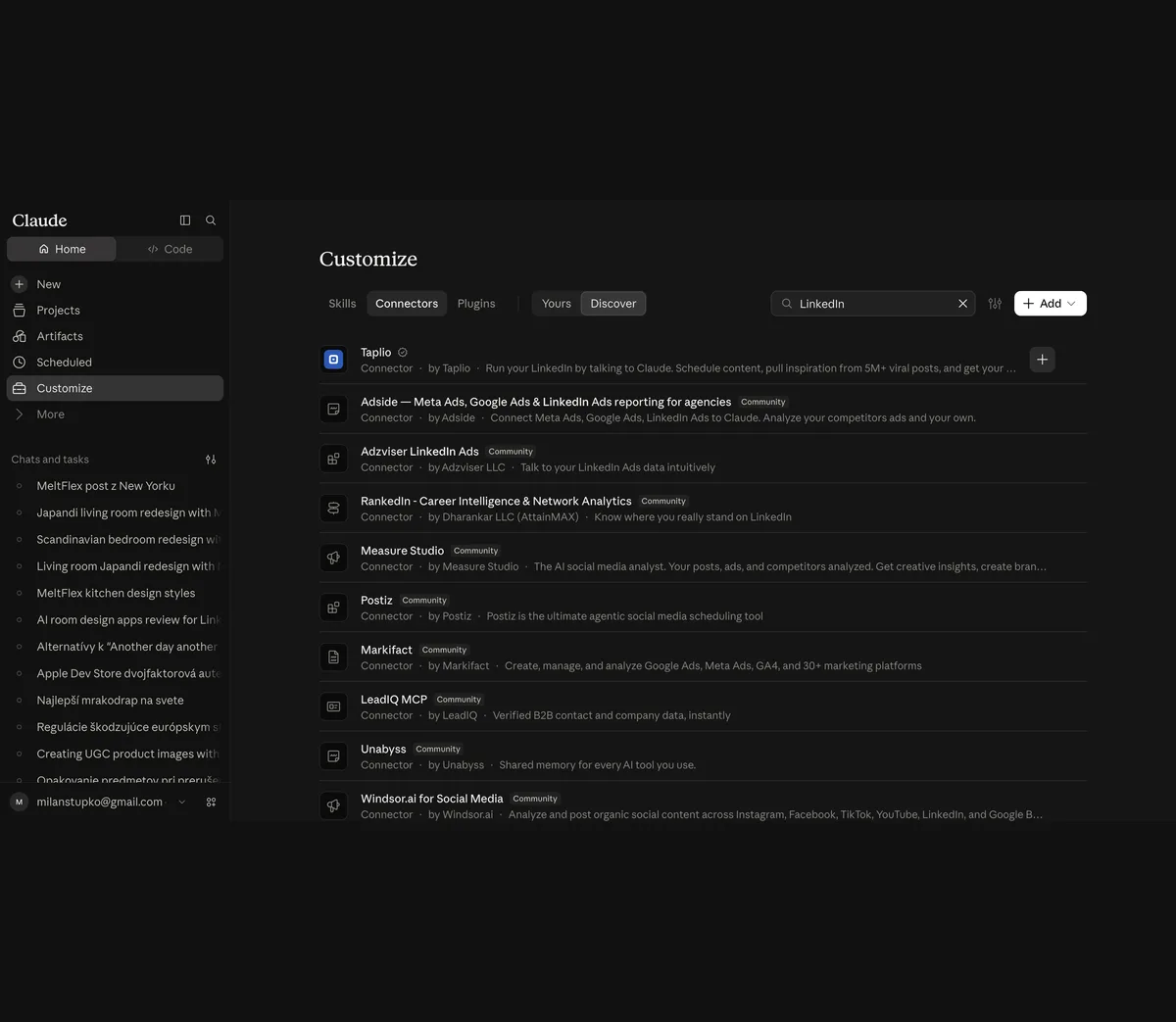Click the LeadIQ MCP icon
1176x1022 pixels.
pyautogui.click(x=333, y=706)
